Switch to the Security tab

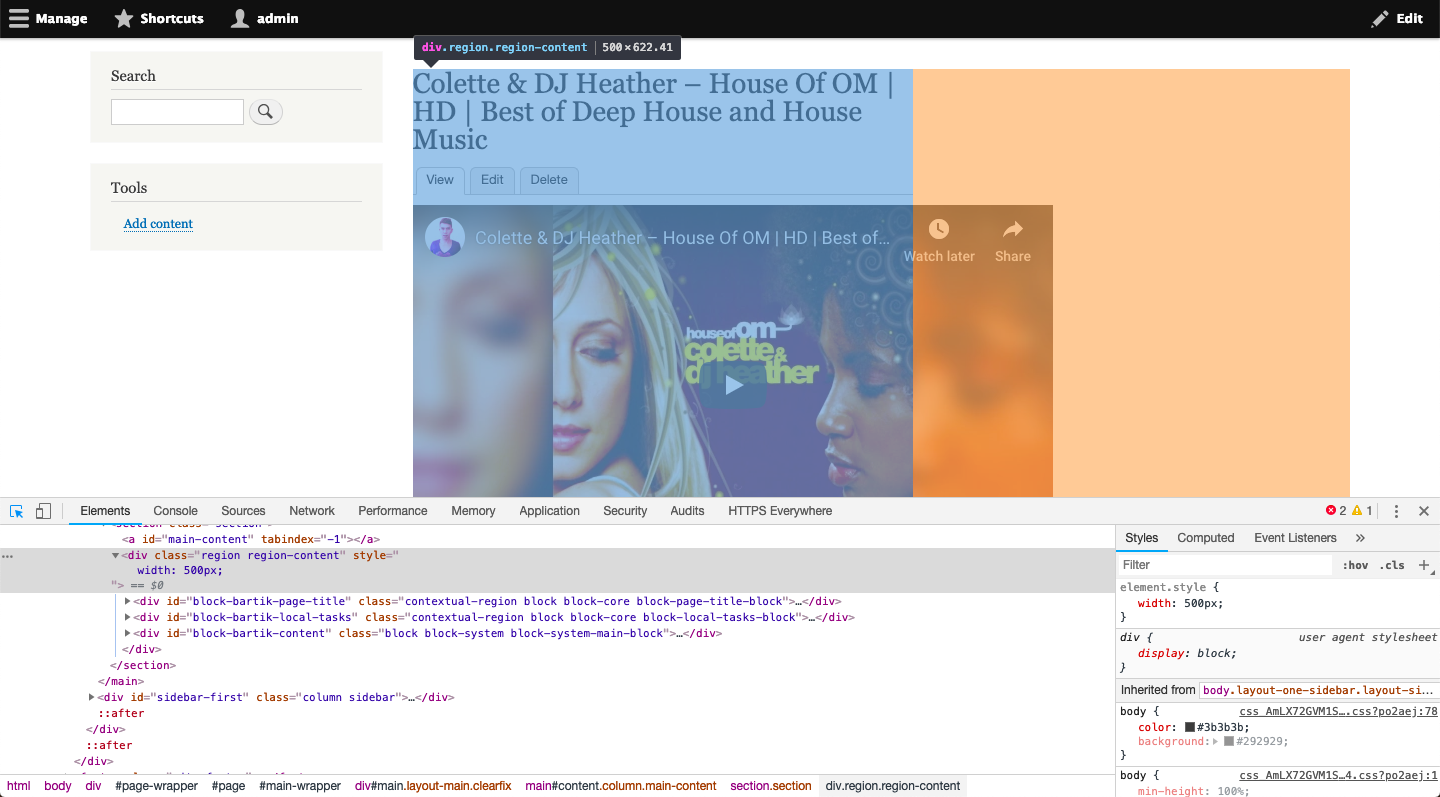(625, 511)
